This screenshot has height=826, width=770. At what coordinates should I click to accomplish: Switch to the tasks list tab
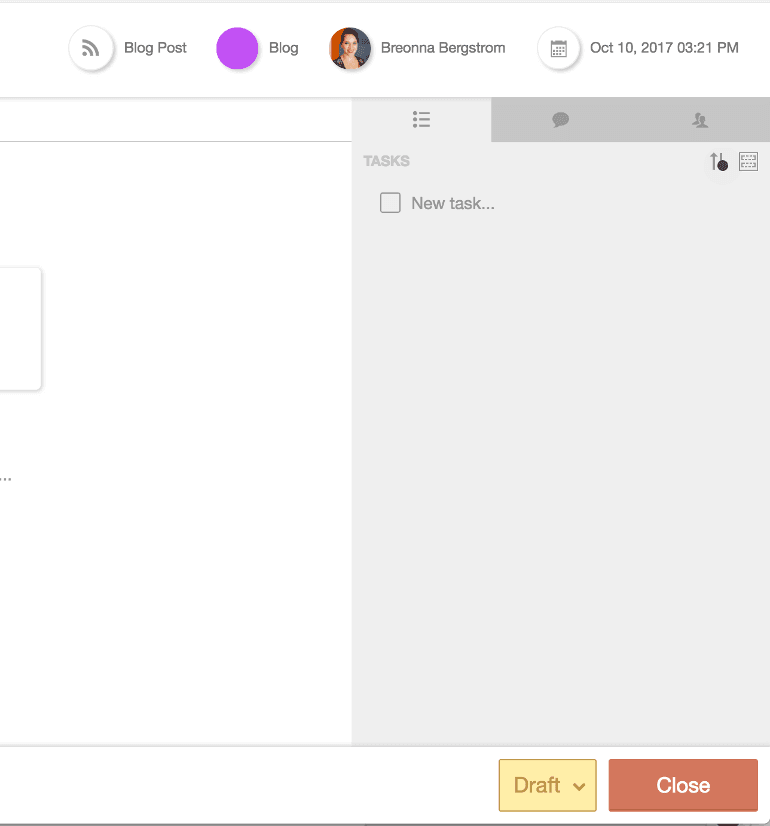421,120
